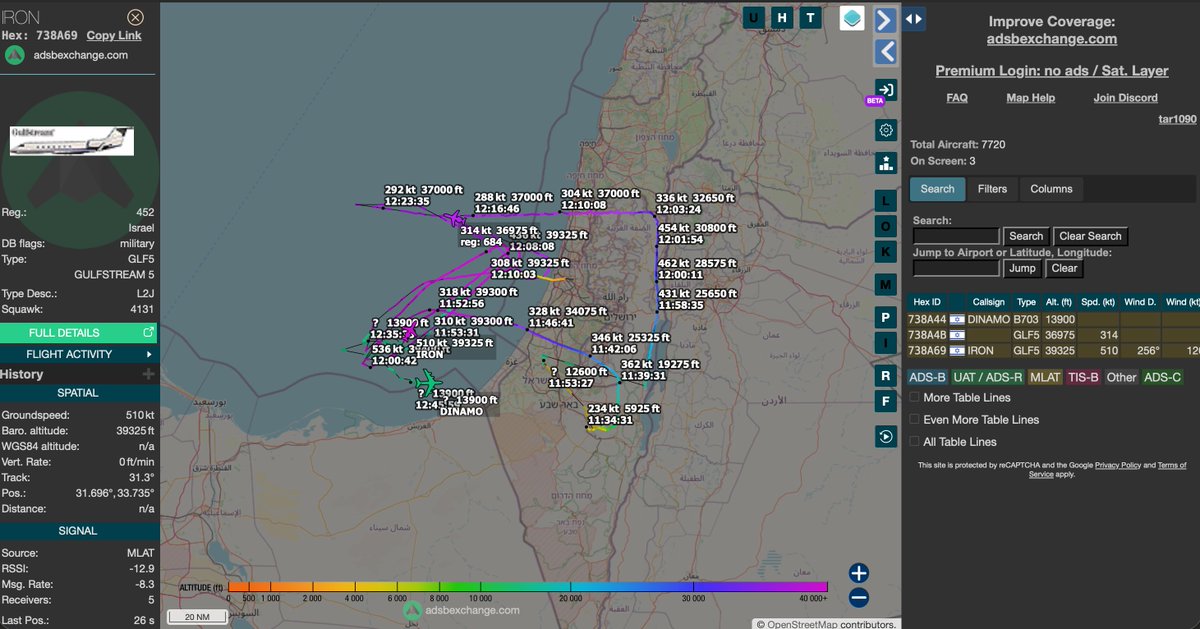Sort table by Type column header
Screen dimensions: 1200x629
[1026, 302]
